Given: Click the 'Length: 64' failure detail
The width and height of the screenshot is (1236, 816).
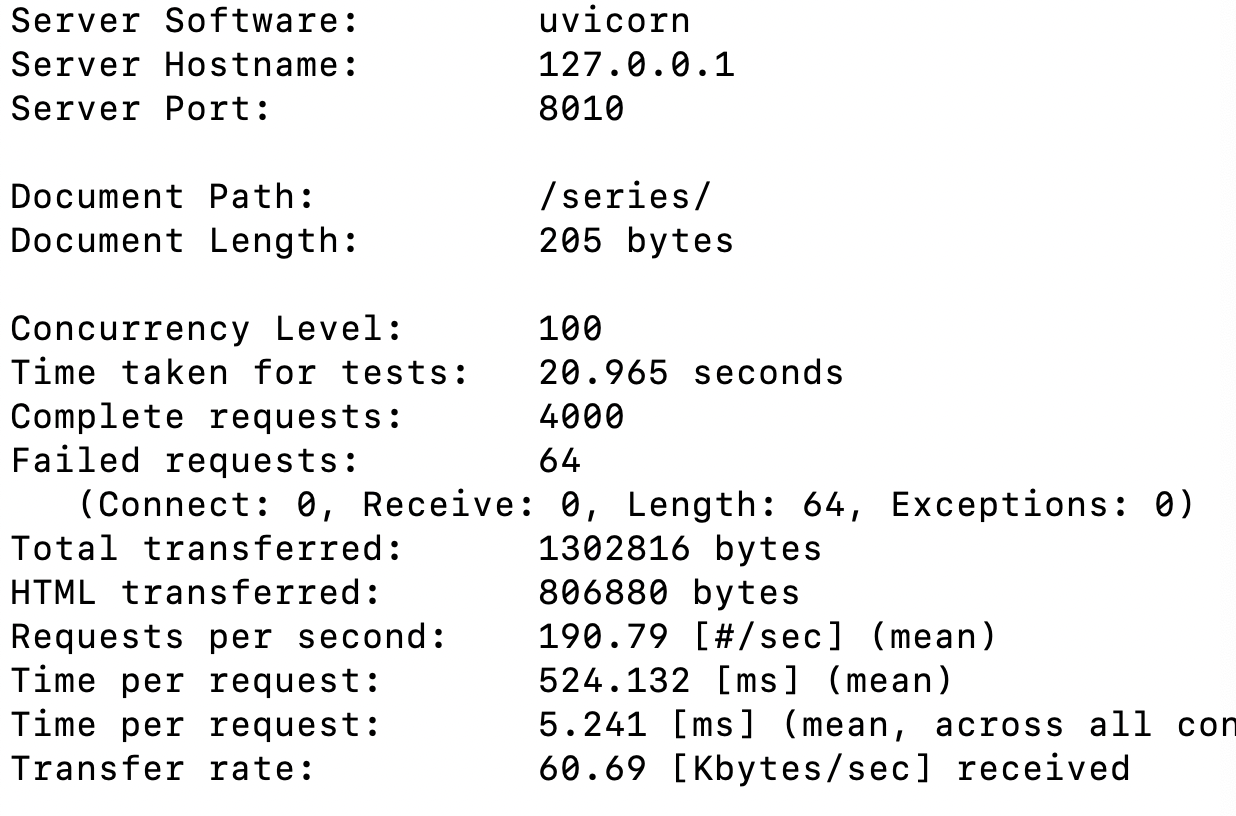Looking at the screenshot, I should point(735,505).
